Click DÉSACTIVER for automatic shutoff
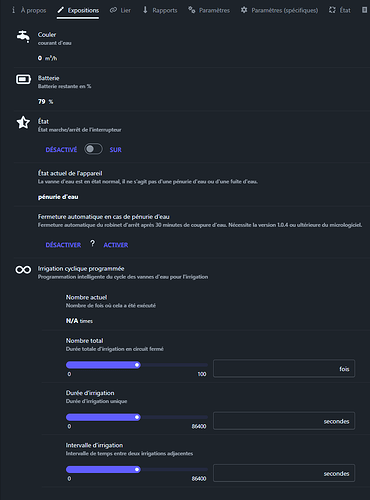 pos(63,245)
